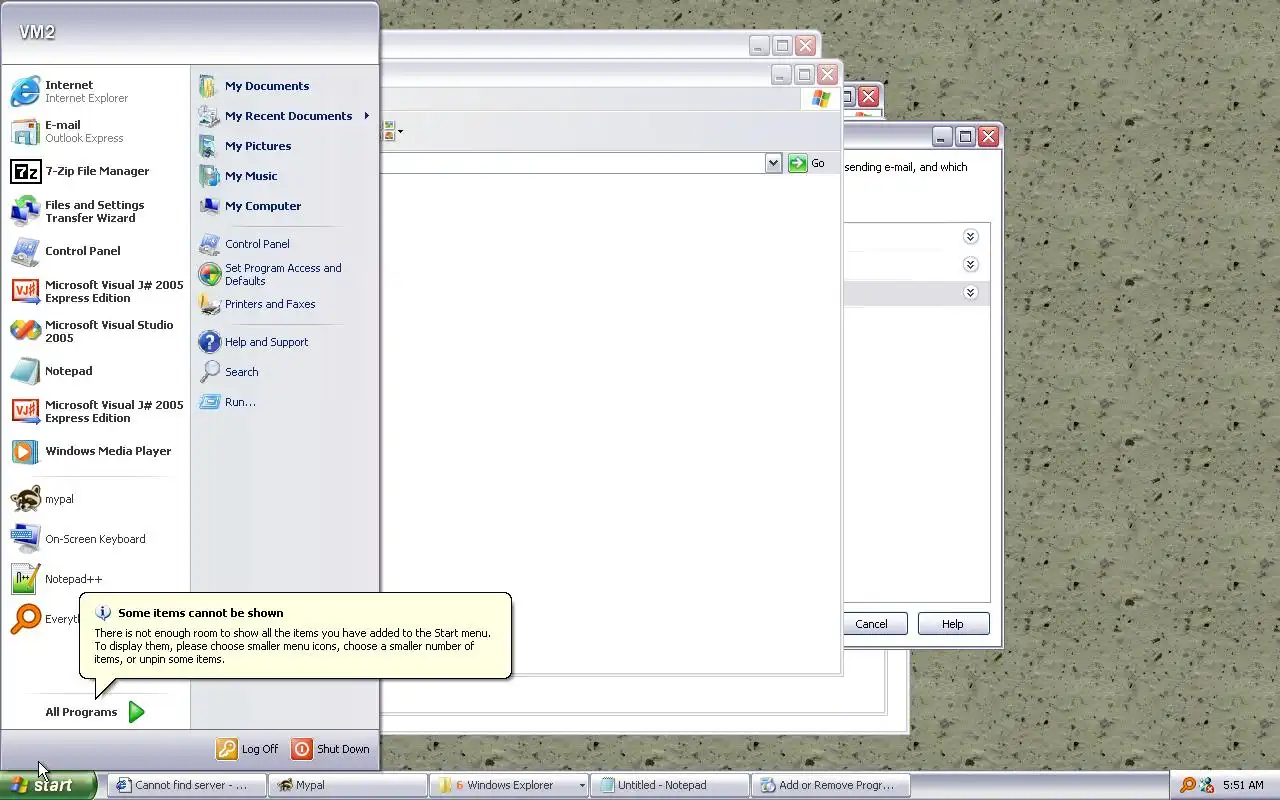Click the Start button
This screenshot has width=1280, height=800.
click(47, 785)
